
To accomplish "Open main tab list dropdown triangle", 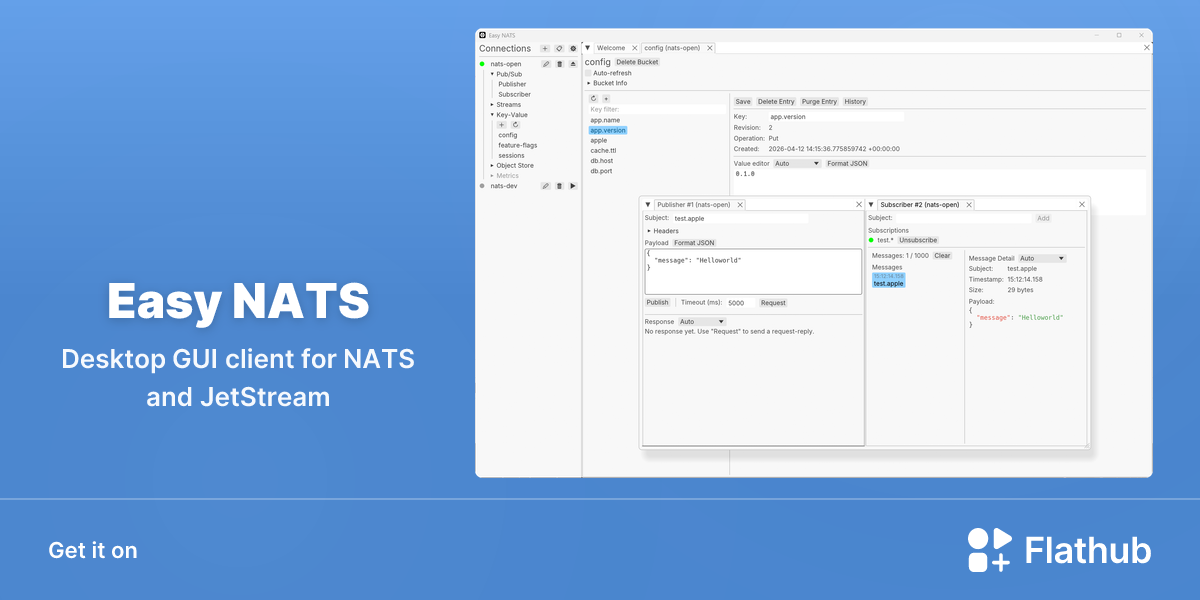I will 588,48.
